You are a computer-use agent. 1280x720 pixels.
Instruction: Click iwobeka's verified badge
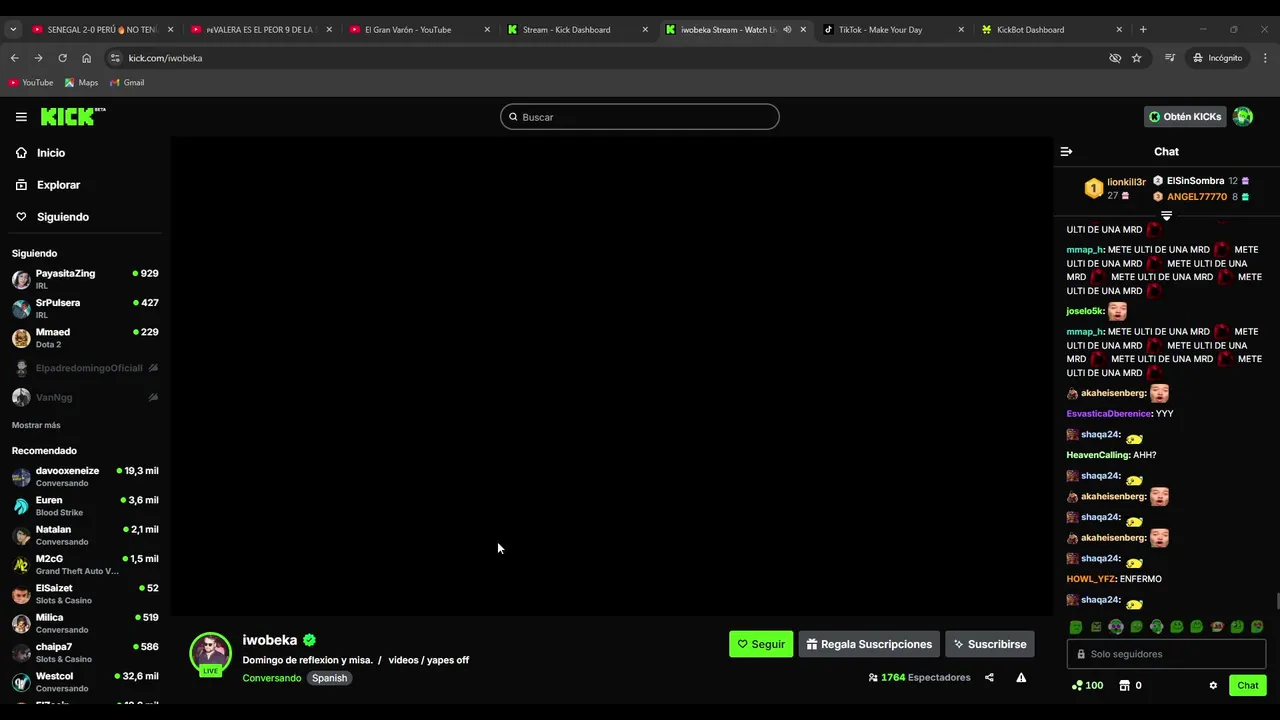pyautogui.click(x=310, y=640)
